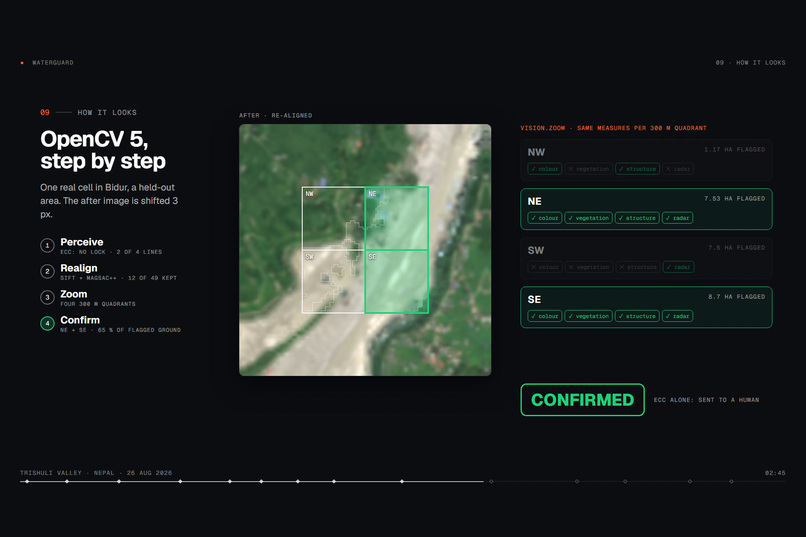Click '1.17 HA FLAGGED' in the NW card
806x537 pixels.
point(735,150)
